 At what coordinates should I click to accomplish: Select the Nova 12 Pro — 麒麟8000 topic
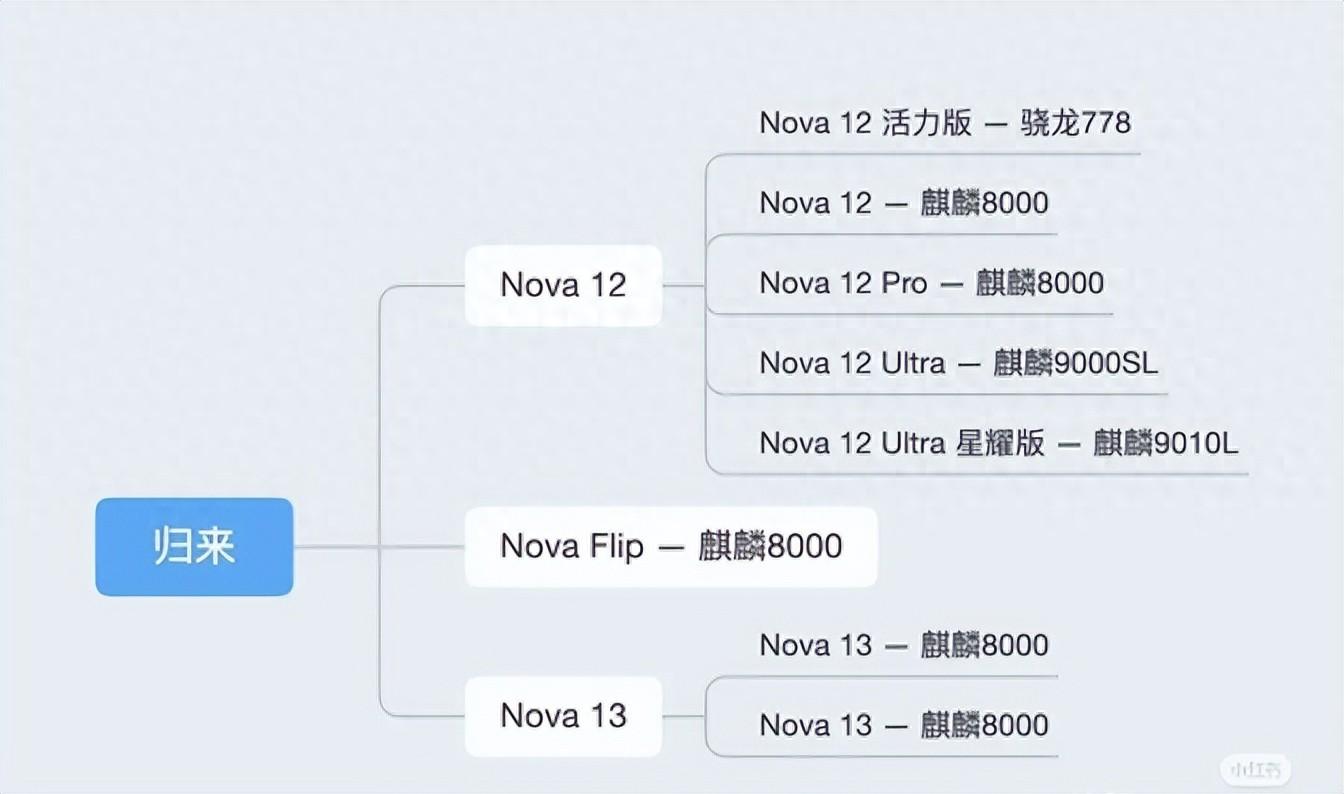[931, 283]
